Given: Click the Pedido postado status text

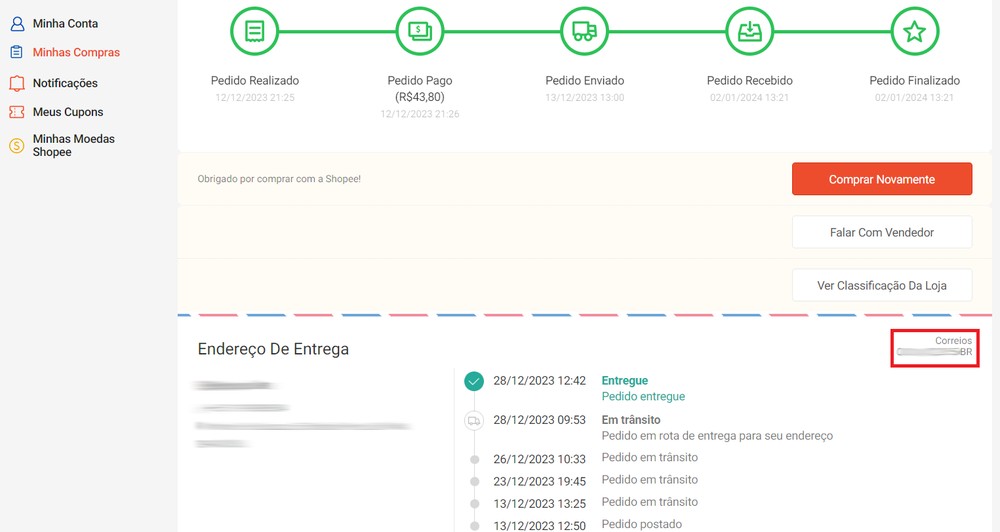Looking at the screenshot, I should click(x=642, y=524).
